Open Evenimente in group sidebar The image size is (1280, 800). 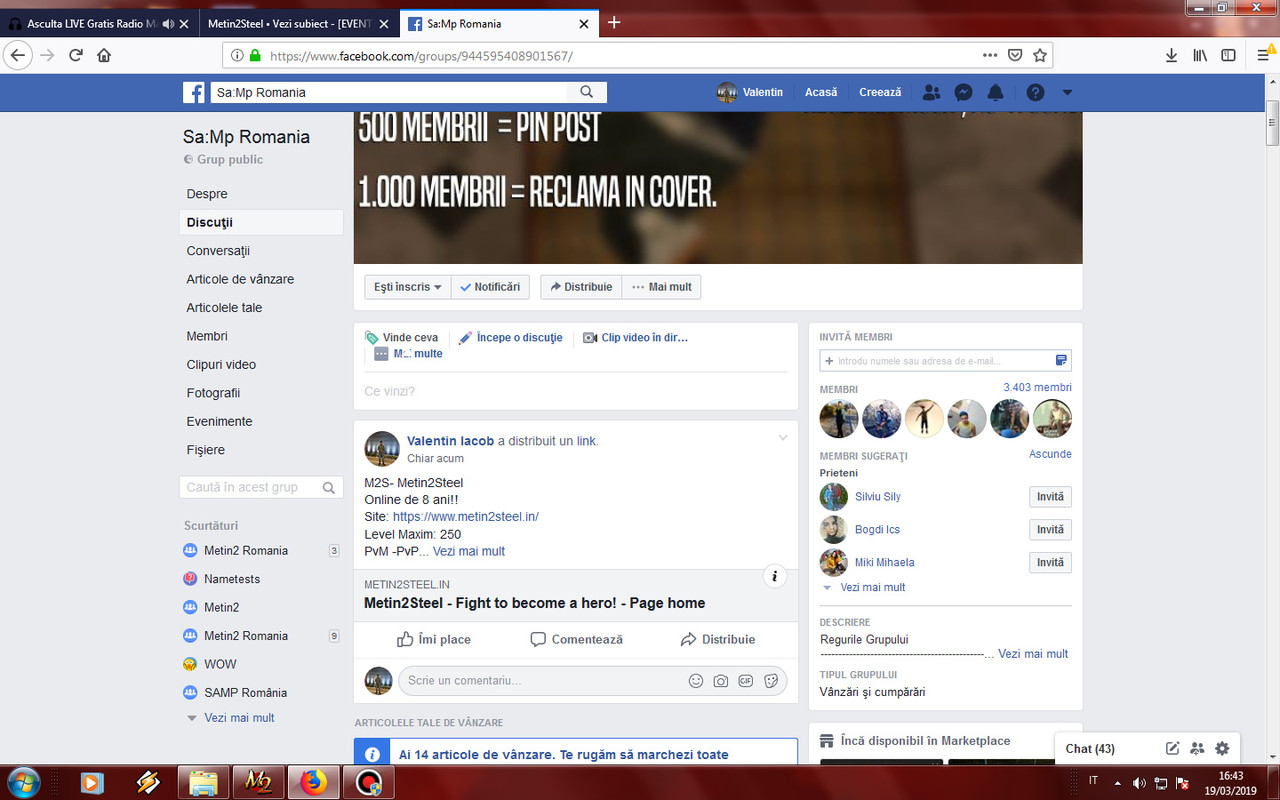[219, 421]
